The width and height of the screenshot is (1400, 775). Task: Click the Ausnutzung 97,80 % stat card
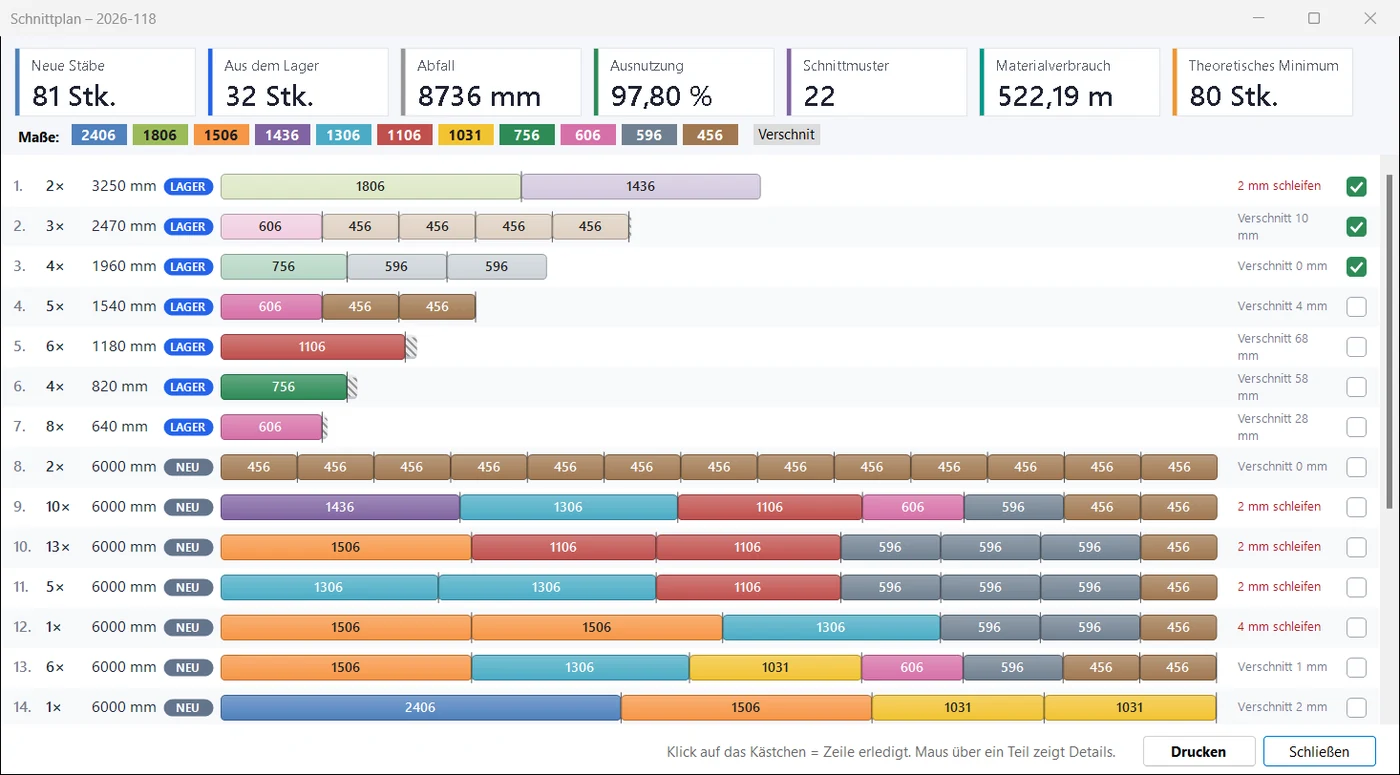click(x=683, y=82)
